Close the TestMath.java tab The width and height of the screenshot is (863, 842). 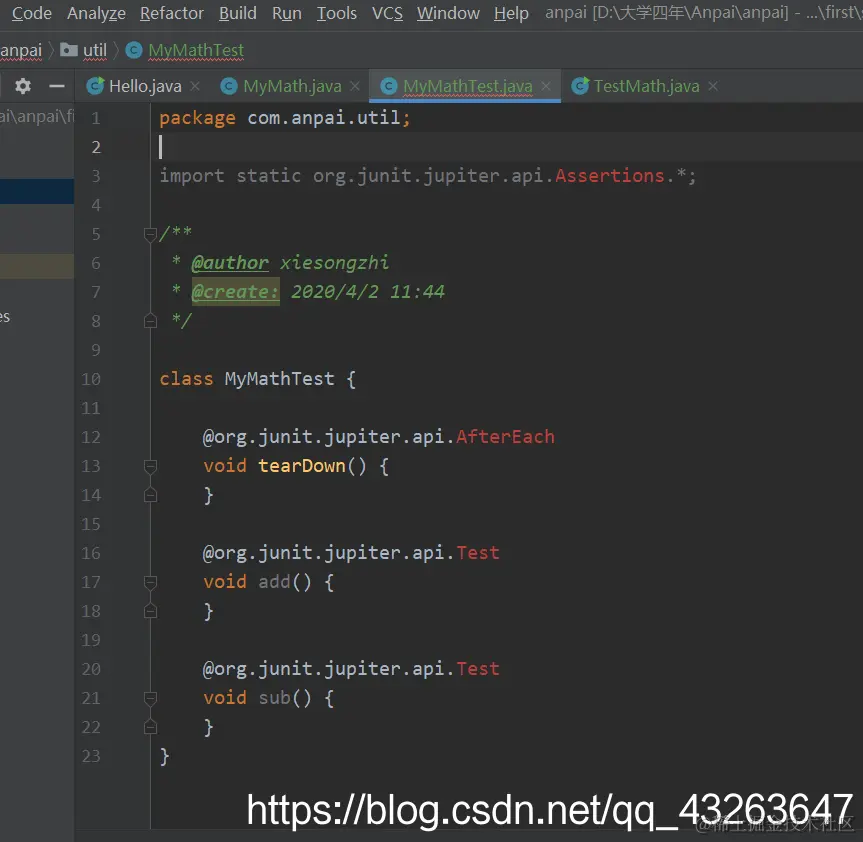(x=713, y=86)
